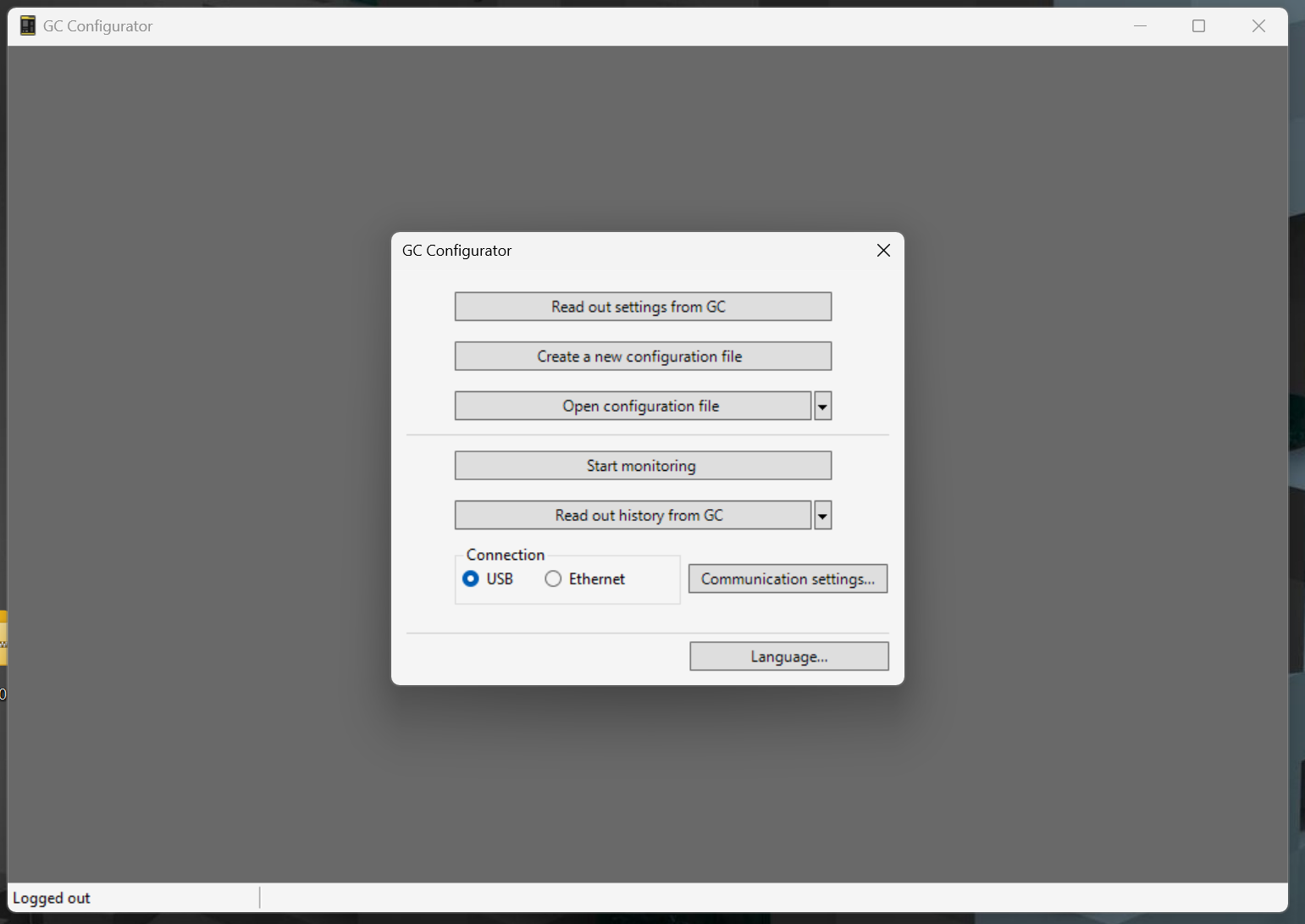1305x924 pixels.
Task: Click the Logged out status text
Action: coord(52,899)
